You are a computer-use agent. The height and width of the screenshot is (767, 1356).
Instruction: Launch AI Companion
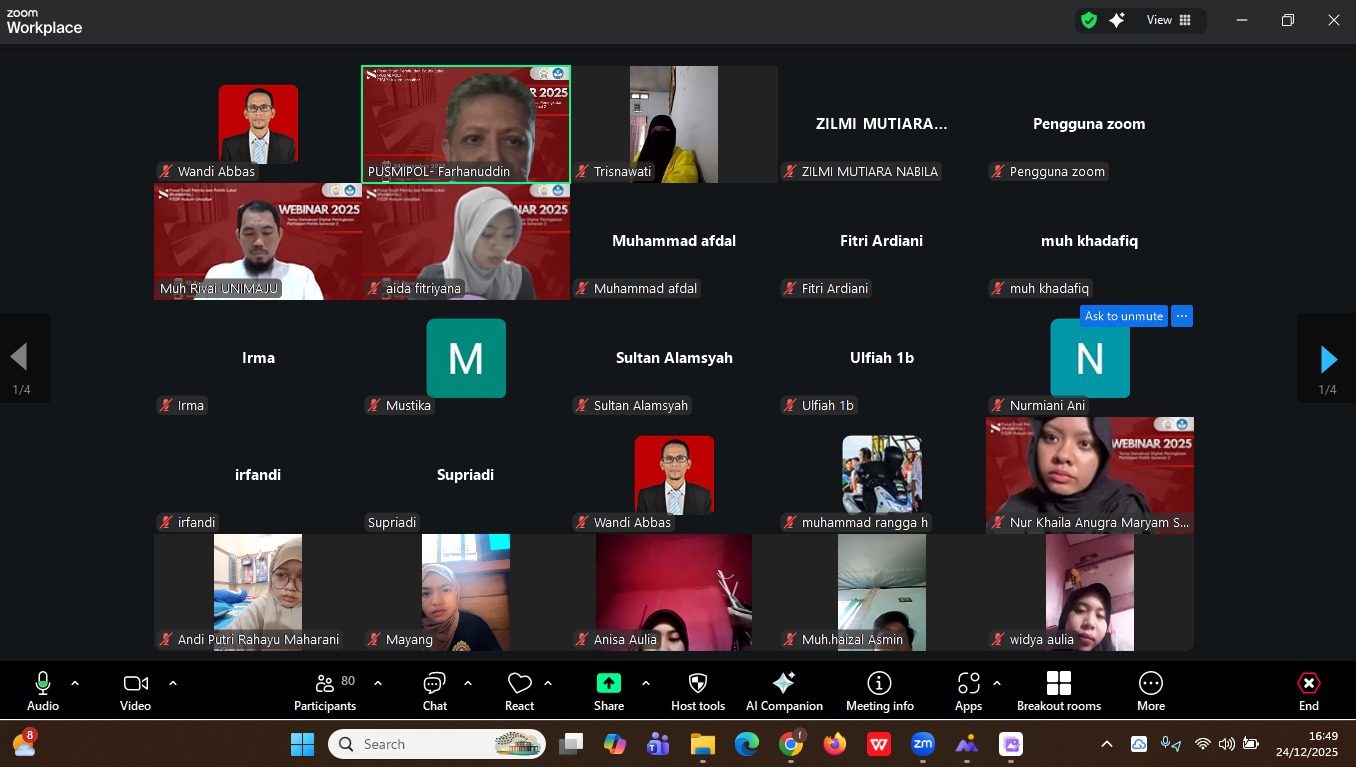point(784,690)
